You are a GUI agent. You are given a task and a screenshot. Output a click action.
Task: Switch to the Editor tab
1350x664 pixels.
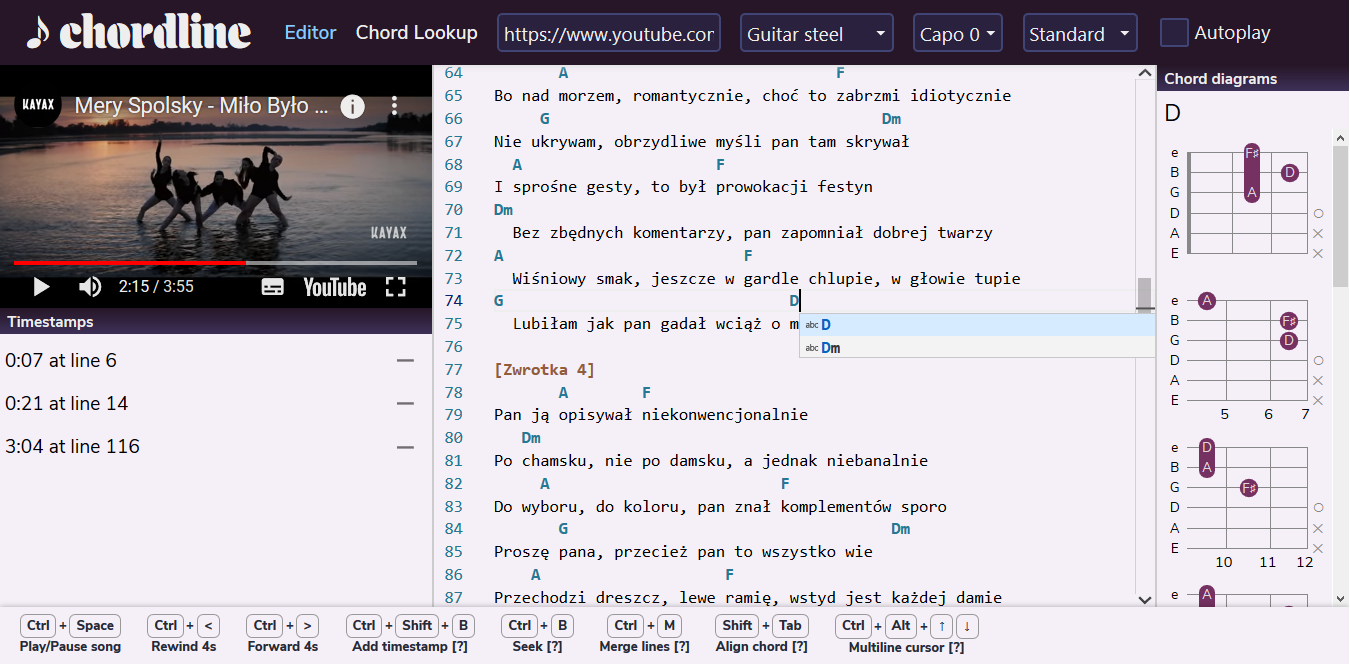tap(311, 33)
